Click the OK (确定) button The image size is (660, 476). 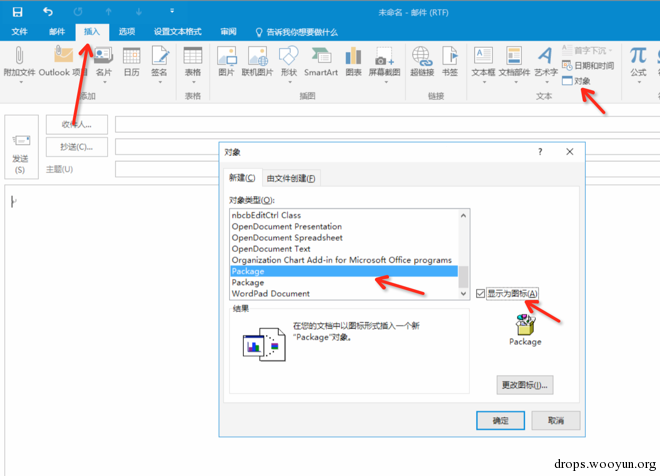tap(500, 420)
